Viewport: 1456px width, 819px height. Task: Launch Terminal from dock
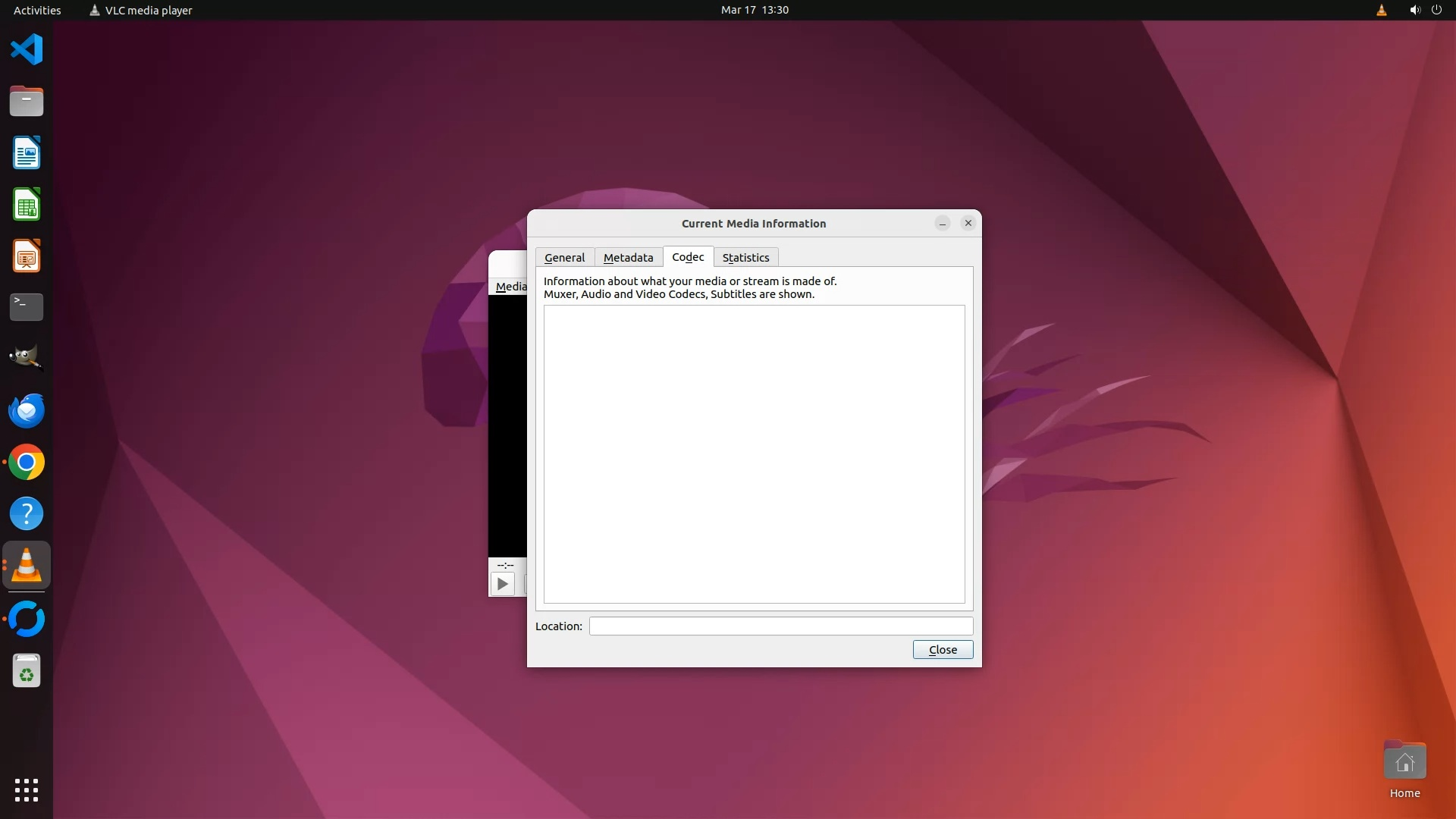(27, 307)
